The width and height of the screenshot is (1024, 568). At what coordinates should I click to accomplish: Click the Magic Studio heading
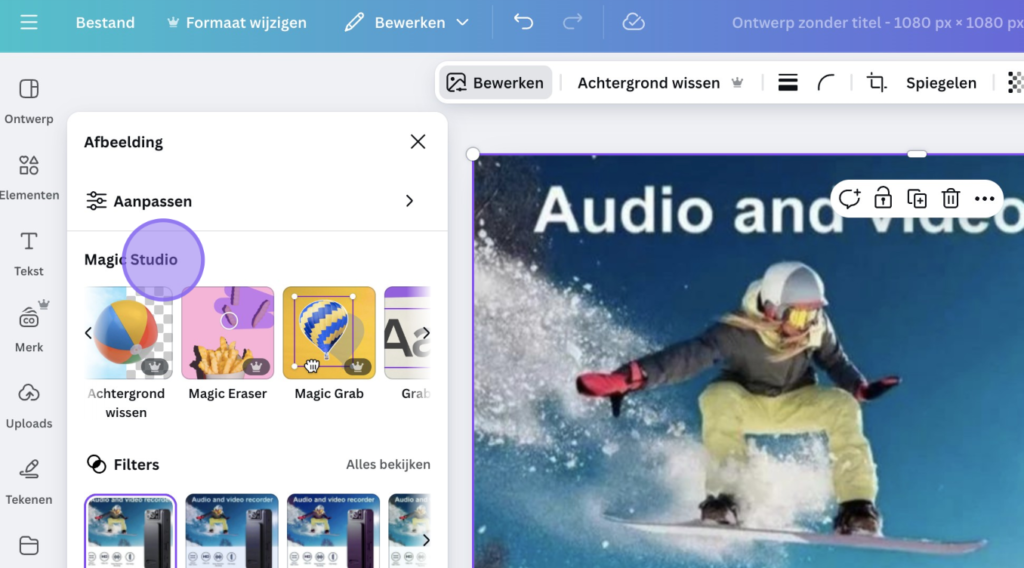tap(131, 259)
